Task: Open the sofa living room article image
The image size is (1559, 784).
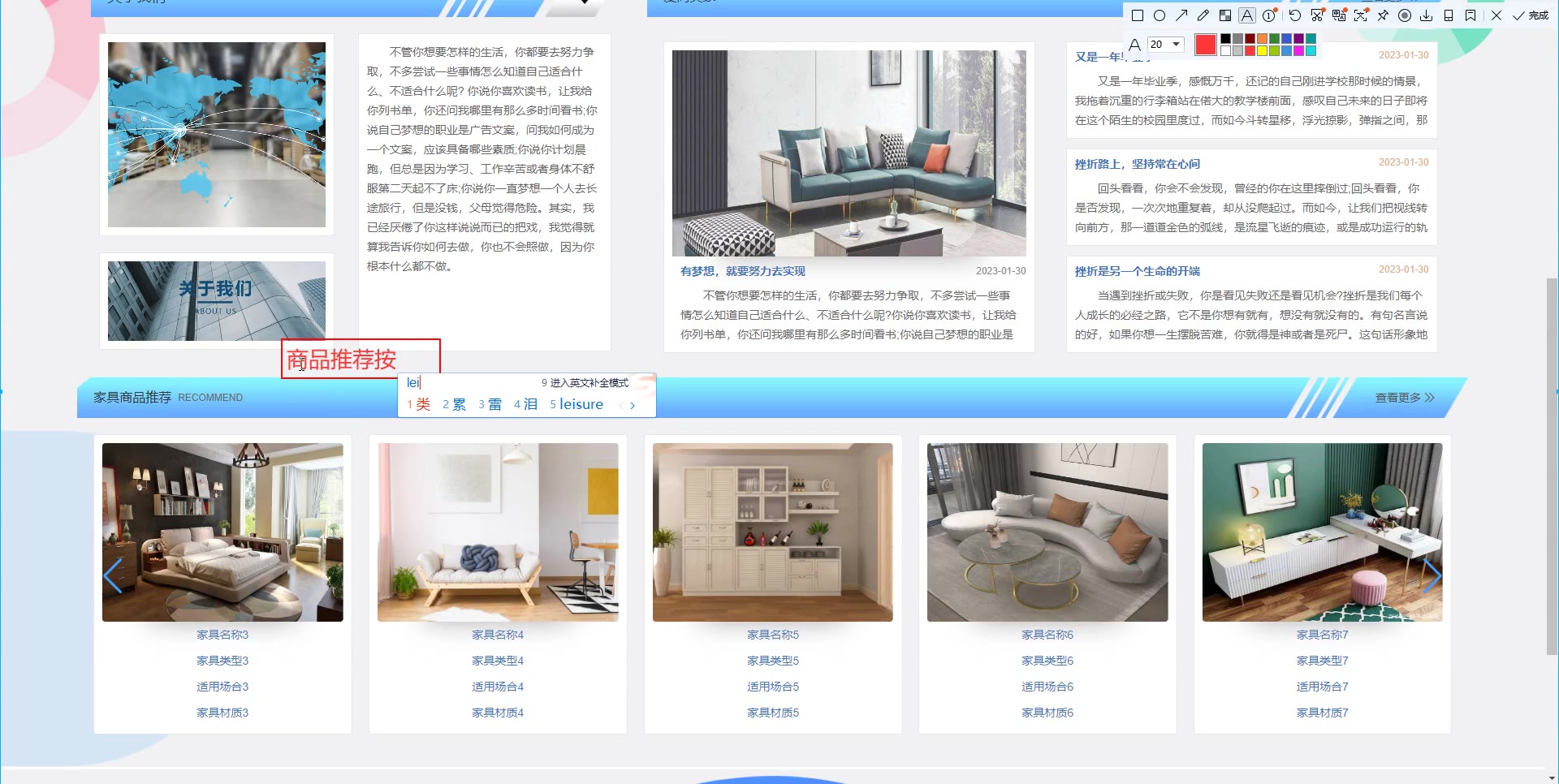Action: tap(849, 153)
